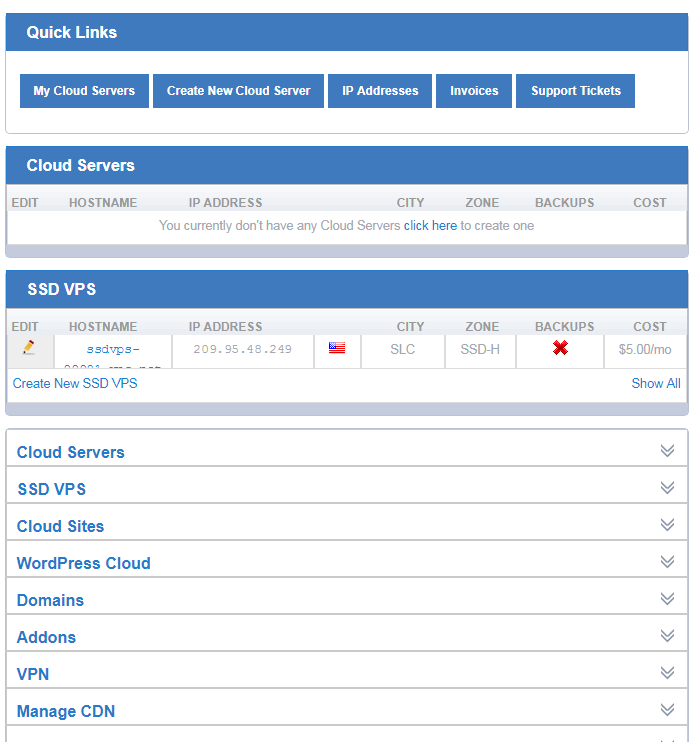
Task: Open the VPN accordion title
Action: [x=33, y=674]
